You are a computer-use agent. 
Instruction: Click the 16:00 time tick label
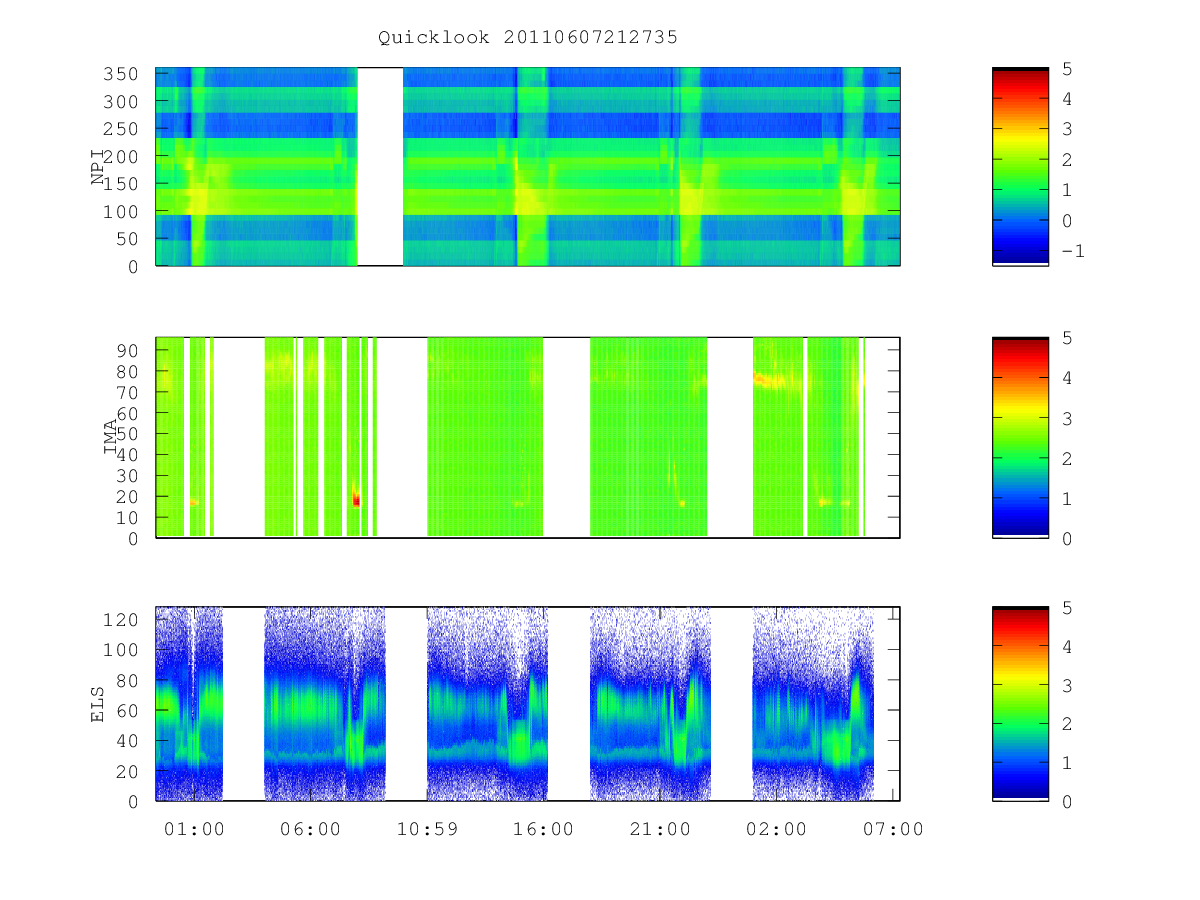[x=543, y=829]
